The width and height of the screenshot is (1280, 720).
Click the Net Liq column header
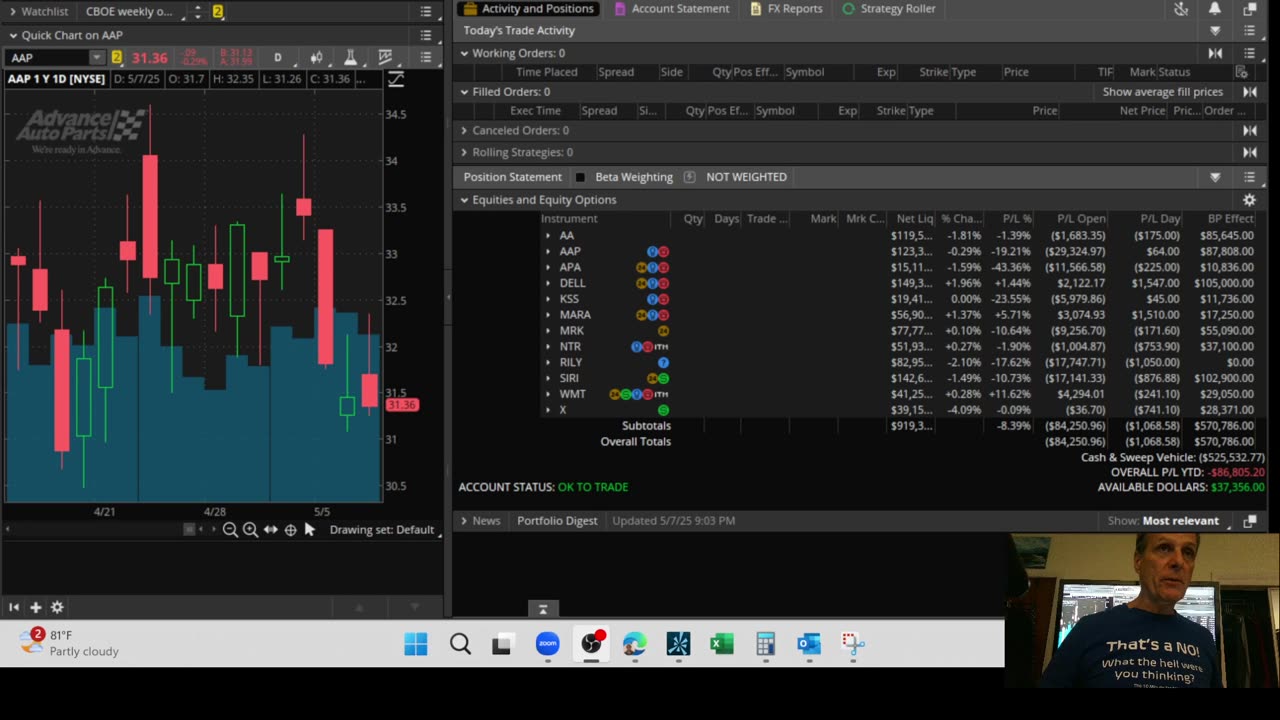[915, 219]
